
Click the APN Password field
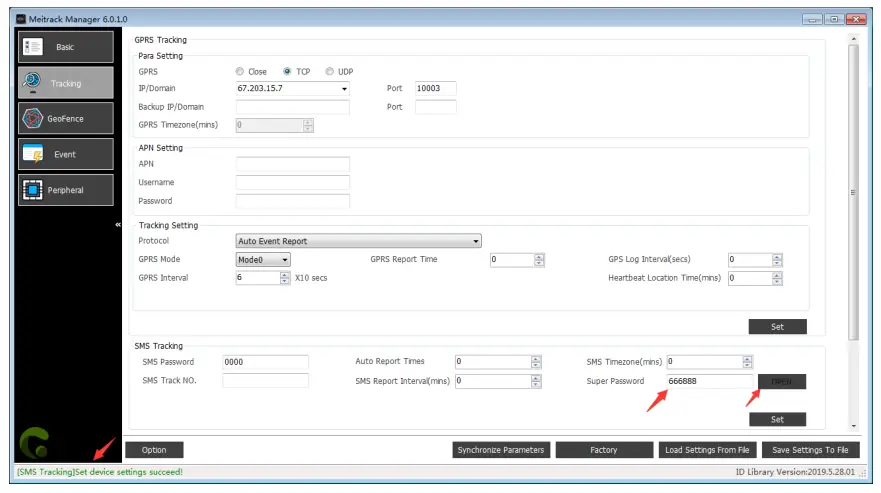click(293, 201)
